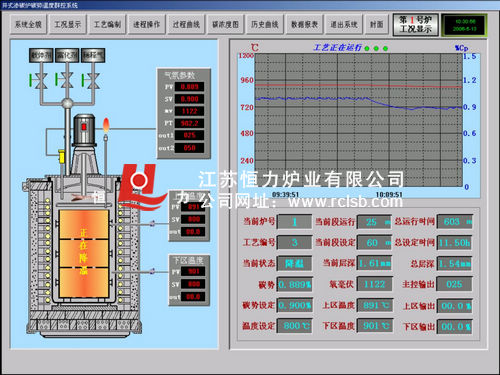Open the 碳浓度图 carbon concentration chart
500x375 pixels.
pos(225,24)
